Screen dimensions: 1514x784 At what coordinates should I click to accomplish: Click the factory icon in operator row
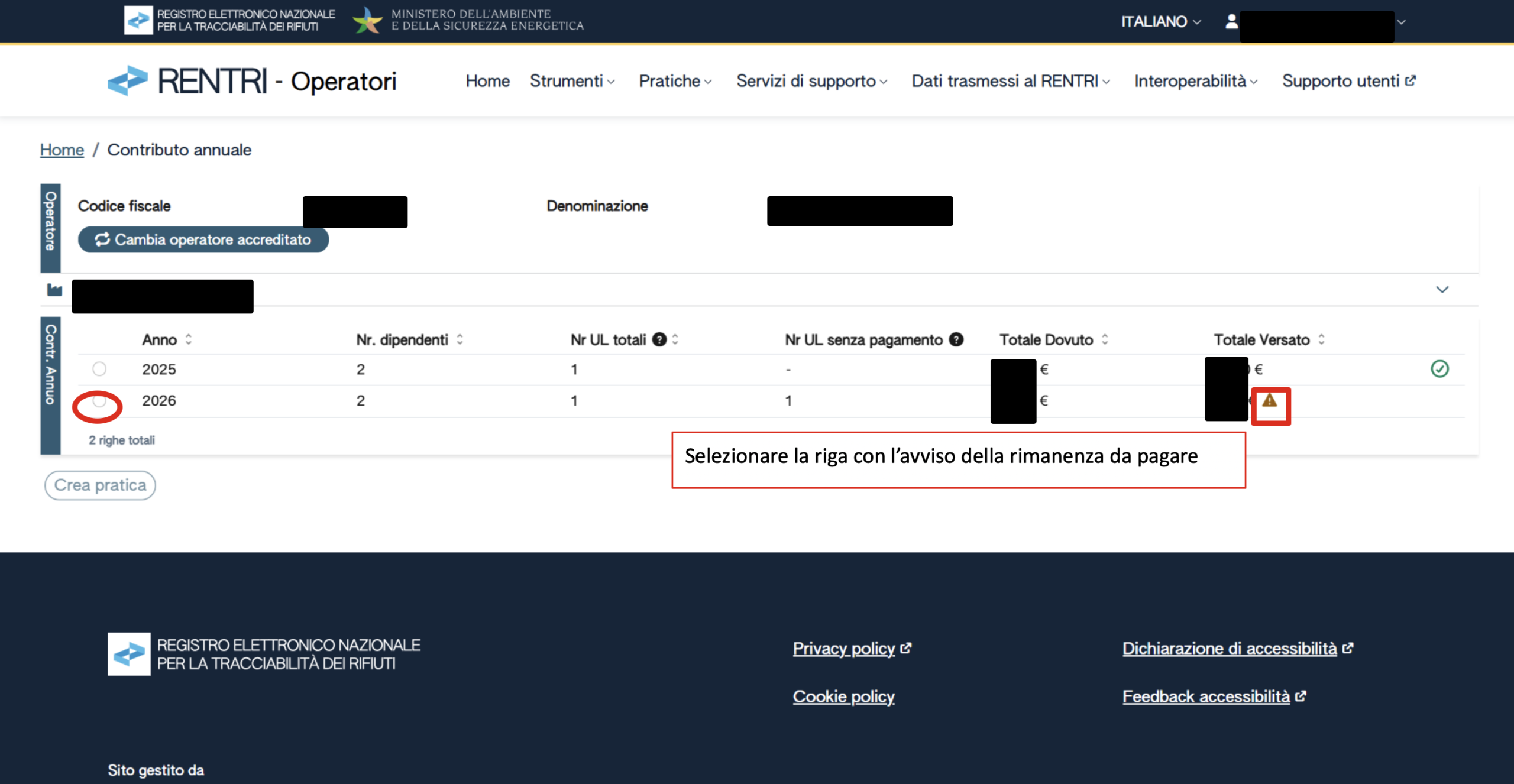click(54, 290)
